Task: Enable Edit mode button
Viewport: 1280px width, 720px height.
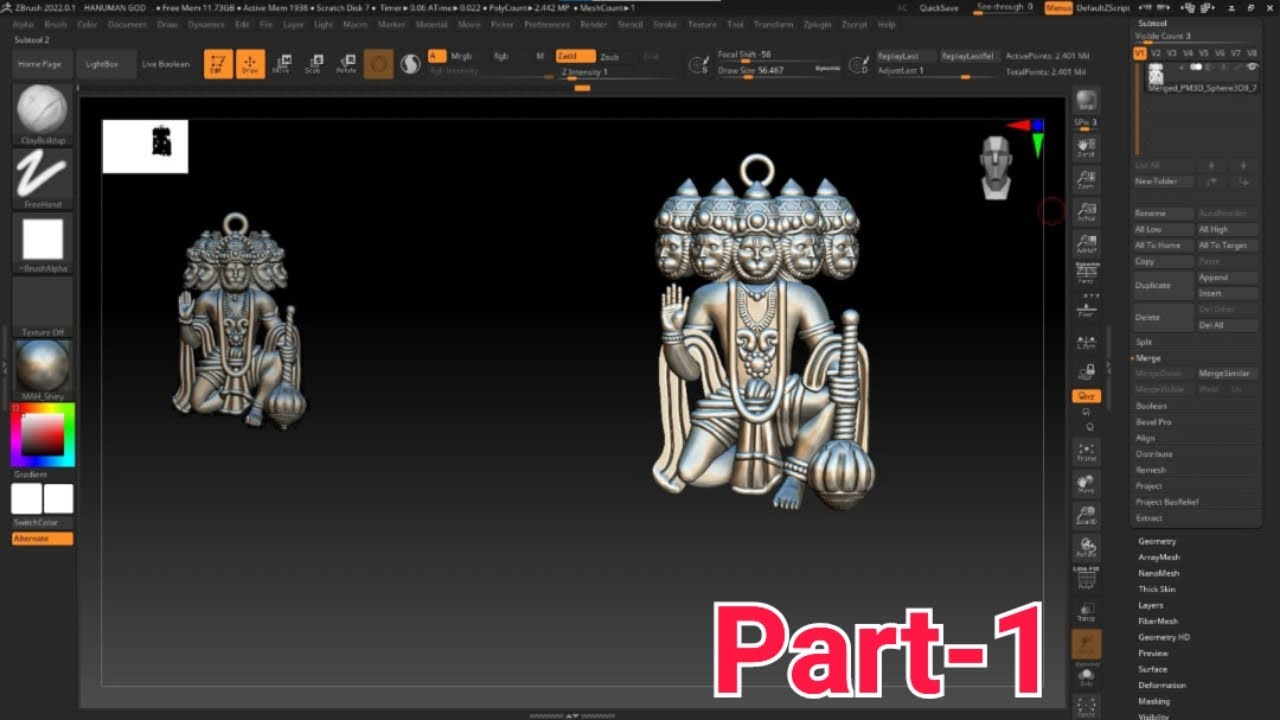Action: pos(218,64)
